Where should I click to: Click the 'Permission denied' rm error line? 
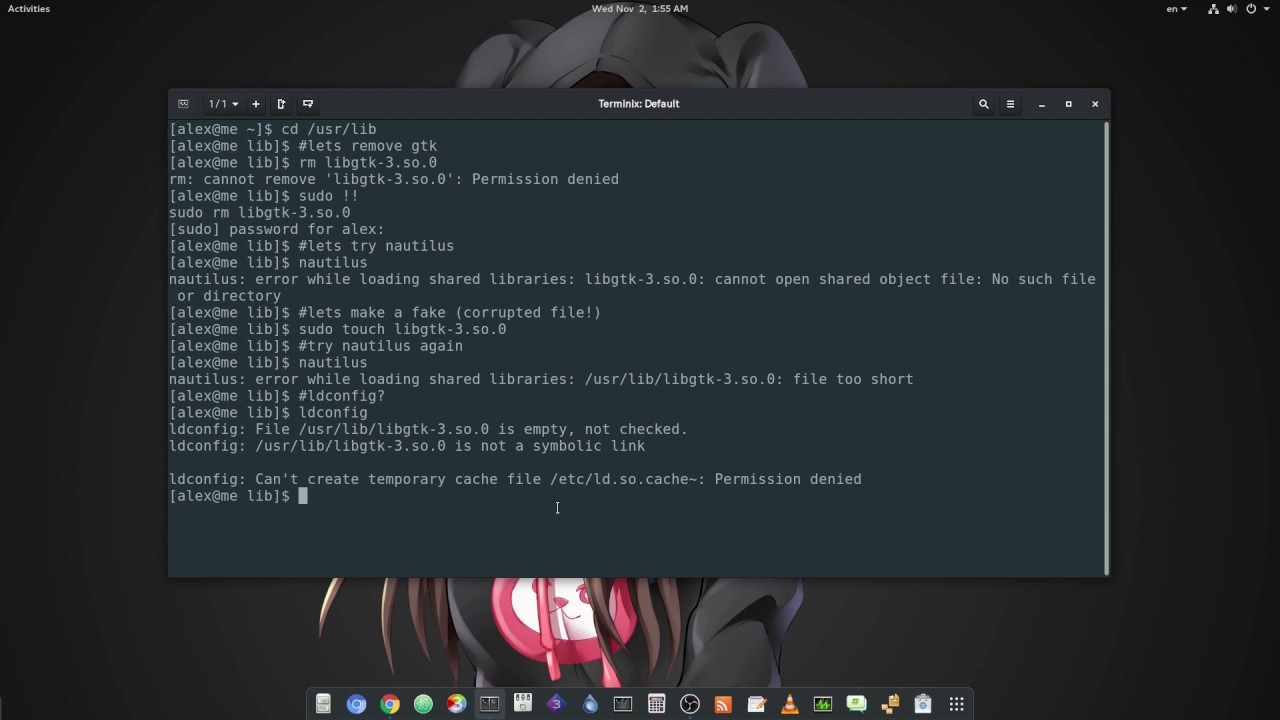(x=394, y=179)
